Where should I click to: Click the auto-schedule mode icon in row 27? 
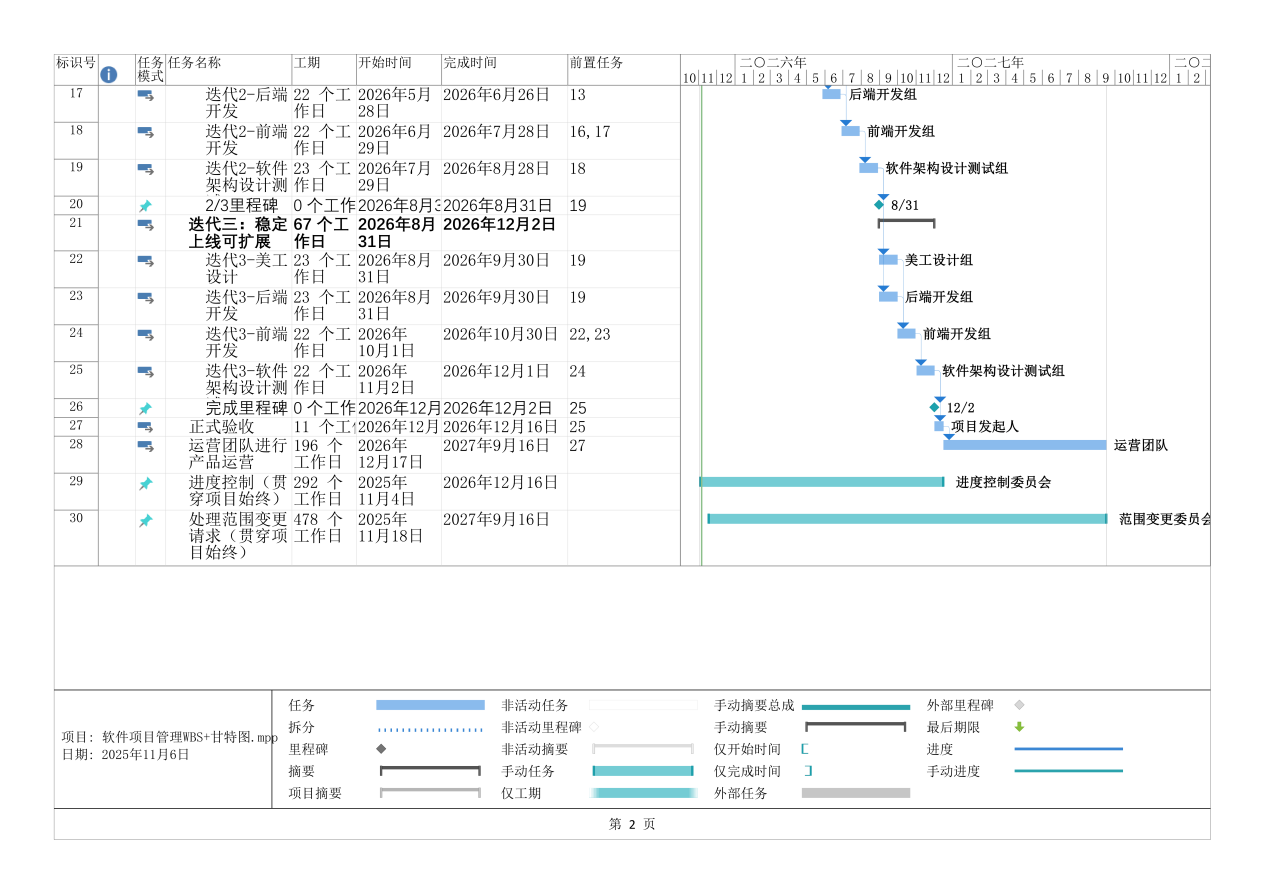[x=145, y=427]
